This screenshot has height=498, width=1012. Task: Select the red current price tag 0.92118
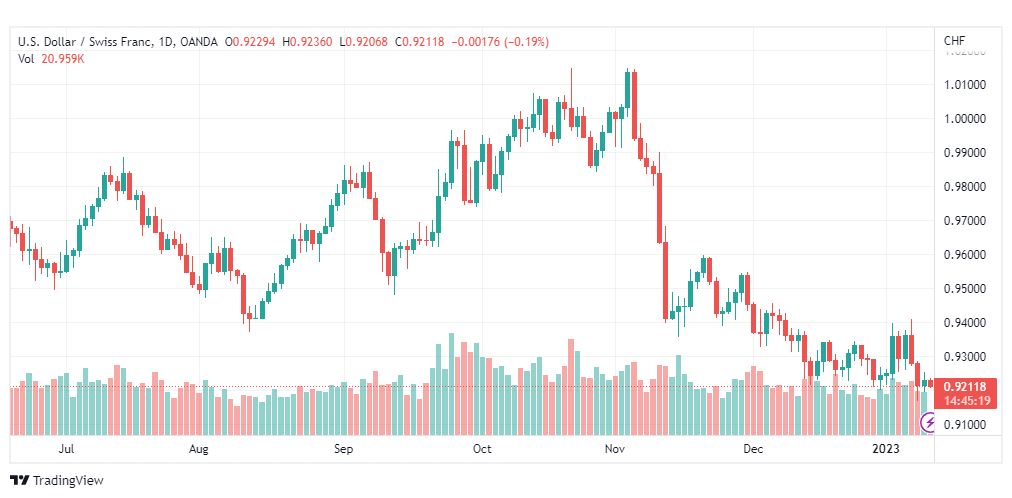[965, 387]
